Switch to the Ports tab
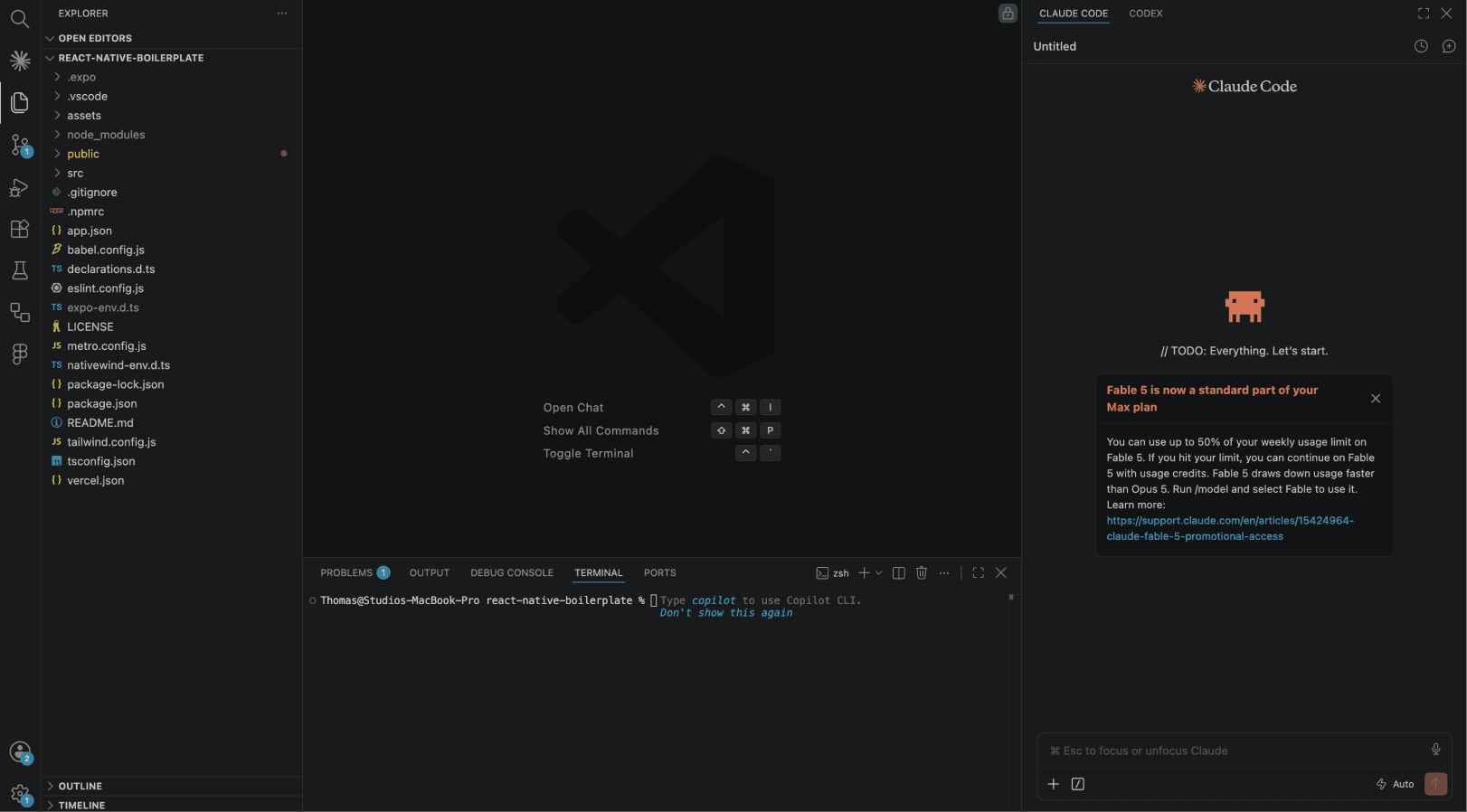 pyautogui.click(x=660, y=573)
